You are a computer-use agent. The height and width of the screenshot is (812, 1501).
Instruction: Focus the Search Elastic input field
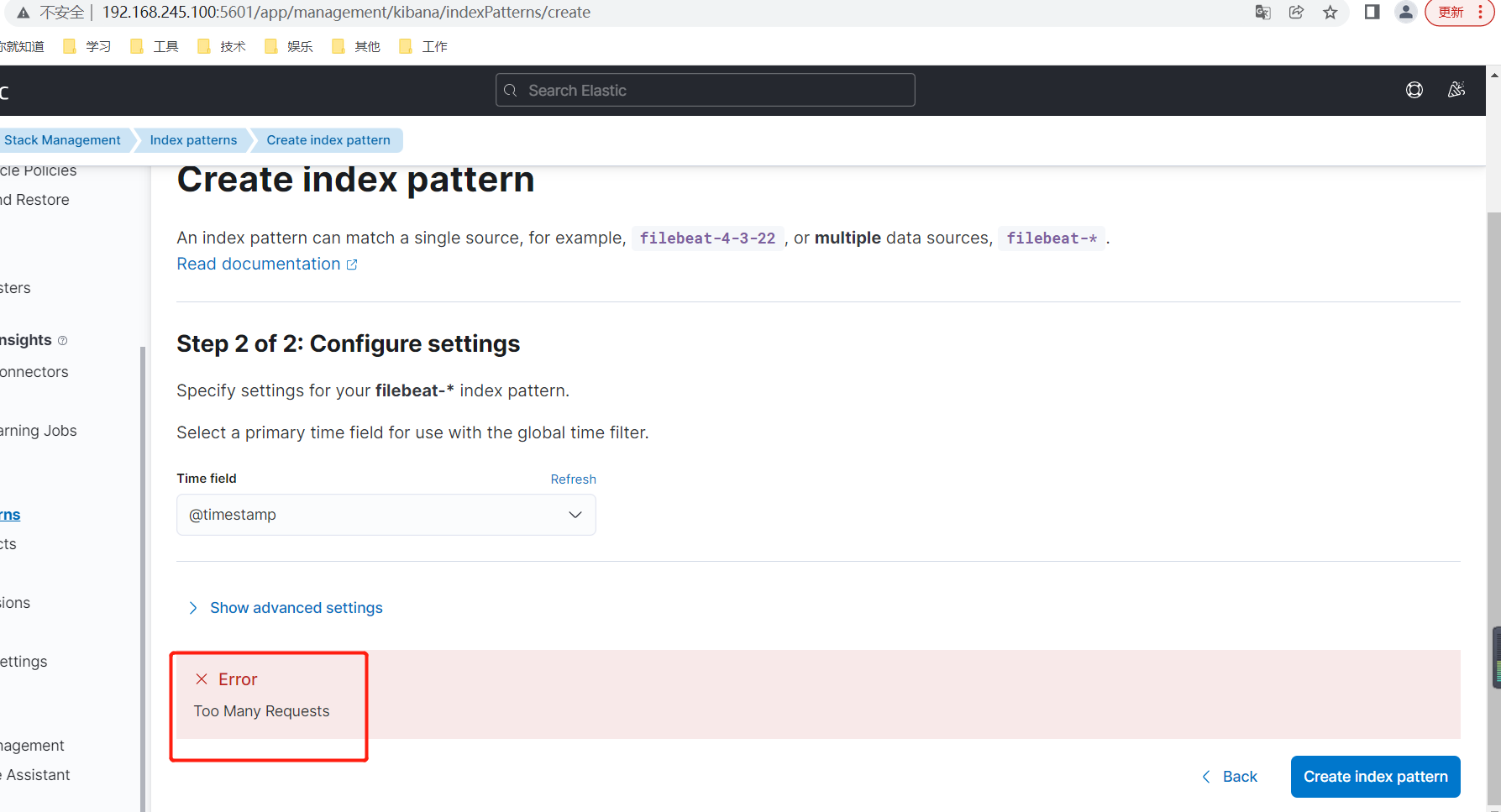[706, 90]
